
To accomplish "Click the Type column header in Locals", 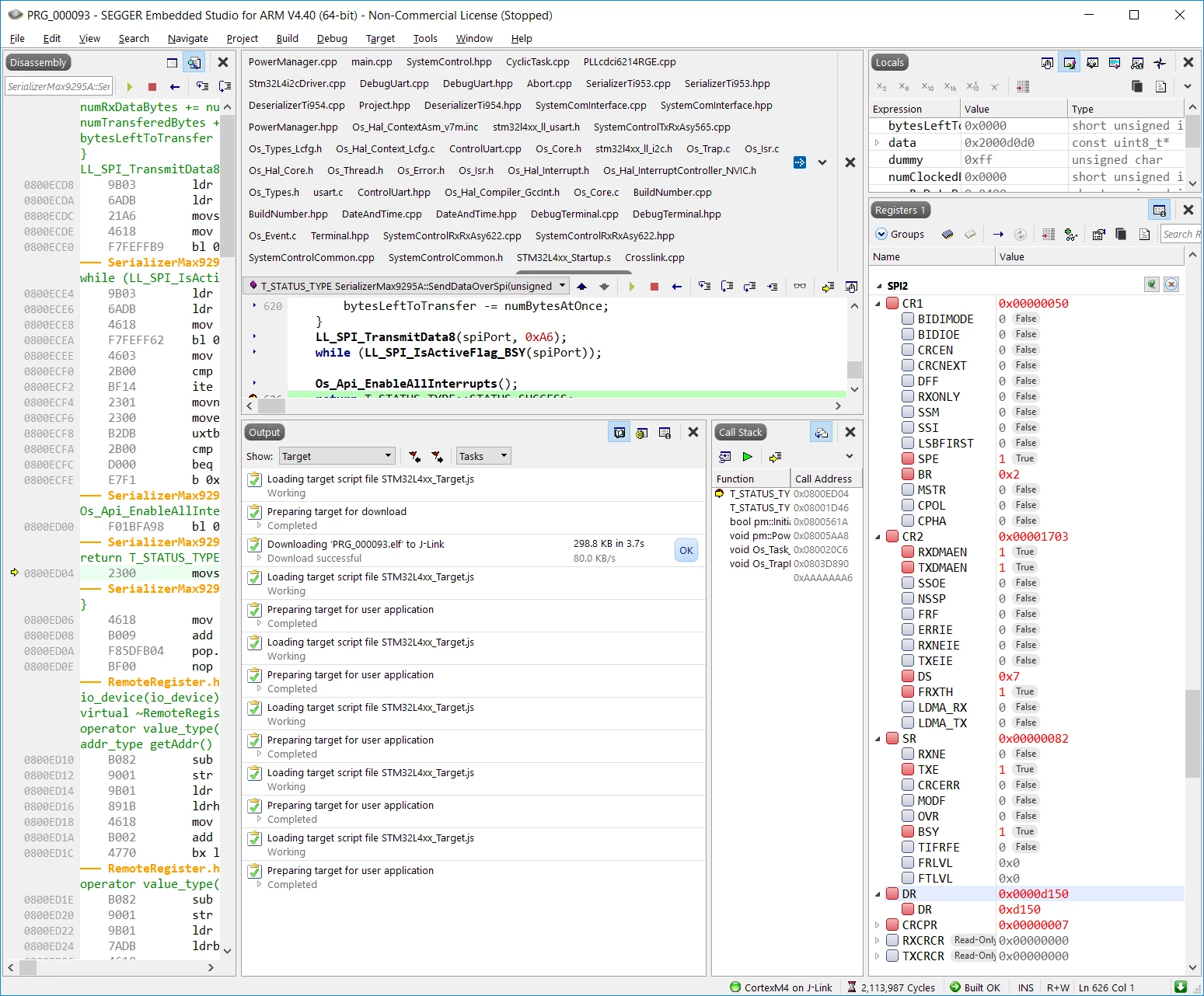I will click(1125, 109).
